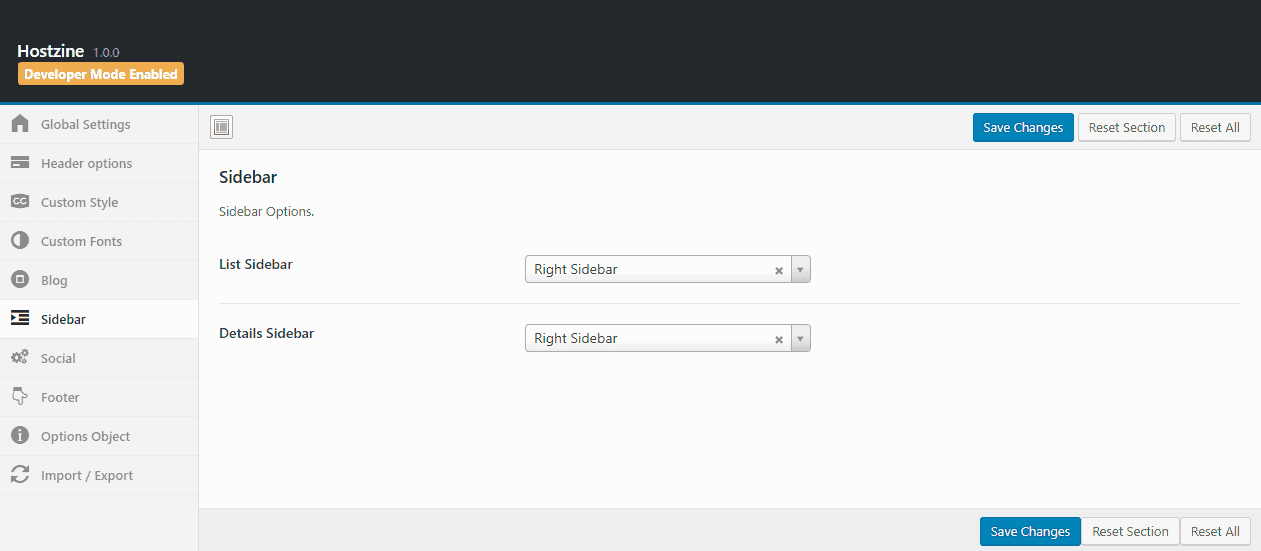Click the Header options card icon
1261x551 pixels.
[x=20, y=163]
